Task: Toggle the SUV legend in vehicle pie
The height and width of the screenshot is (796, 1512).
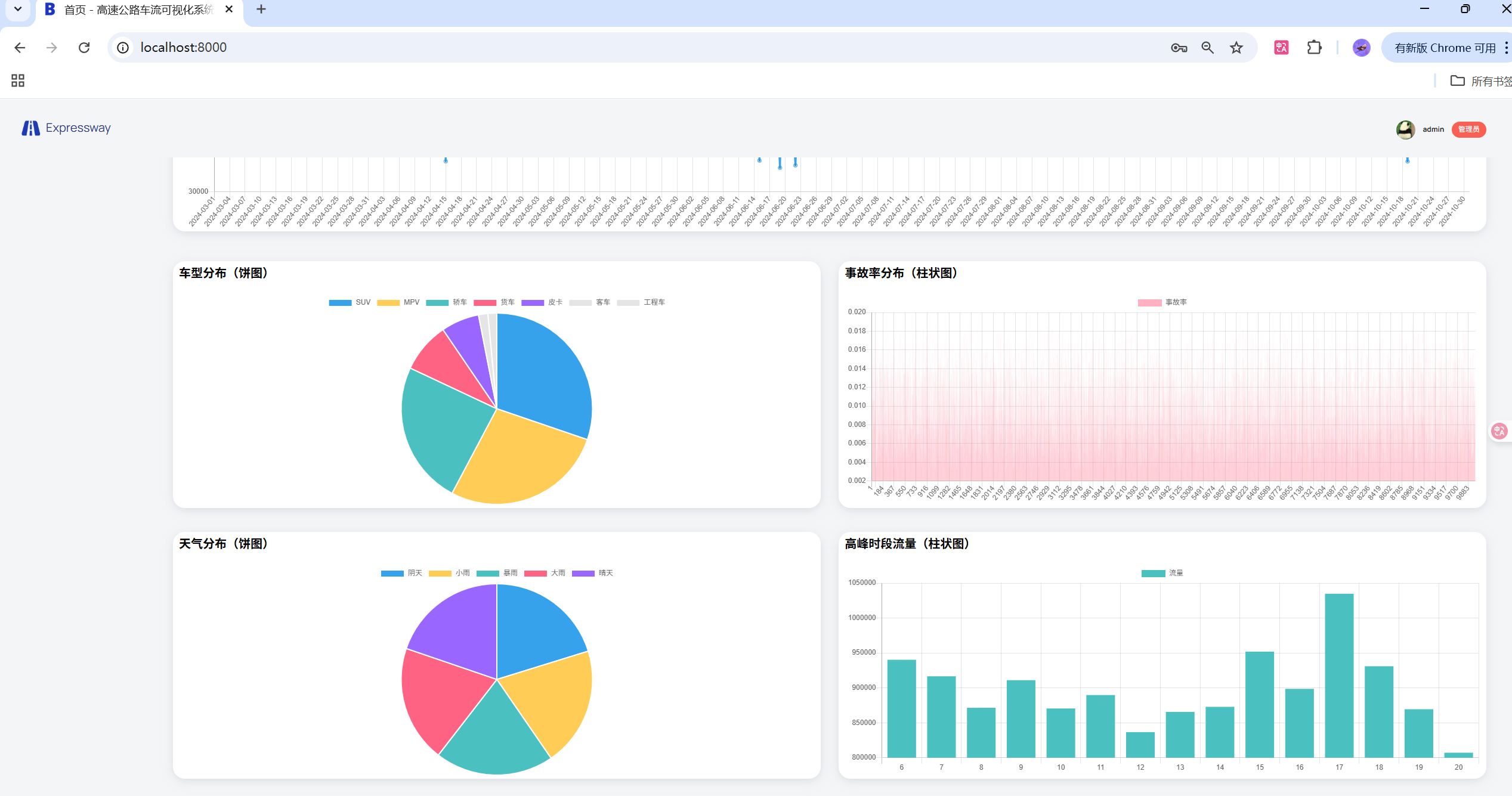Action: point(350,302)
